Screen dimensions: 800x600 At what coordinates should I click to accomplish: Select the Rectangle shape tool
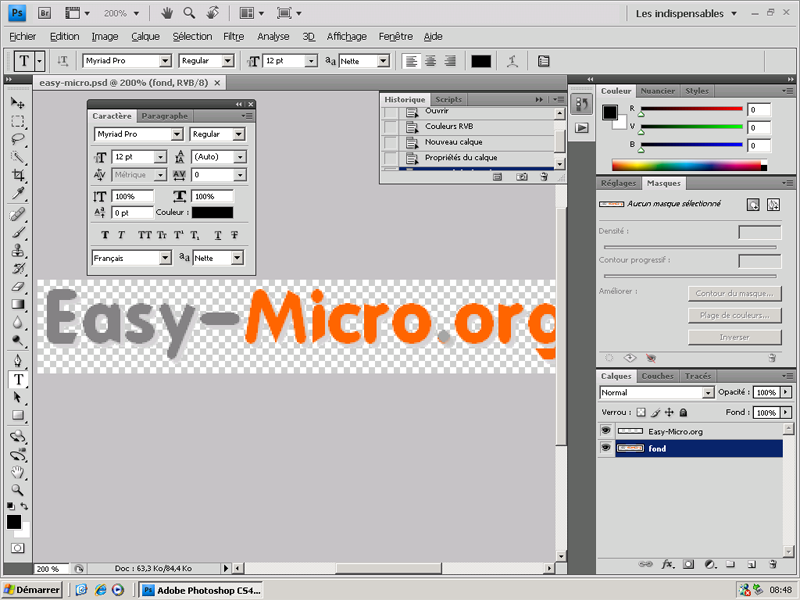18,415
